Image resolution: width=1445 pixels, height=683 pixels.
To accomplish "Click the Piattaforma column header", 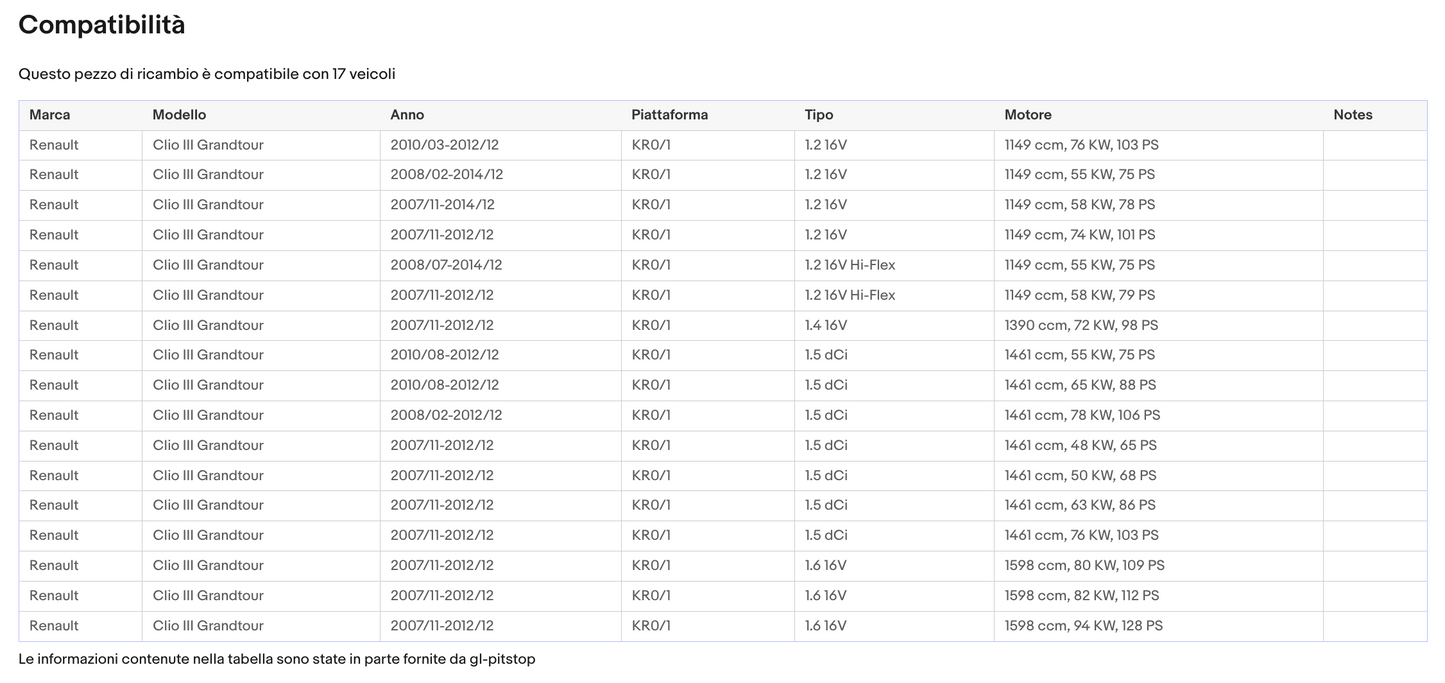I will click(669, 115).
